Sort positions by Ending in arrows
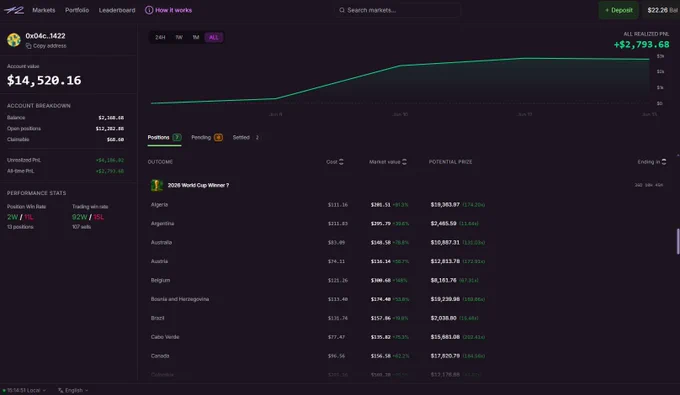This screenshot has height=395, width=680. (664, 162)
